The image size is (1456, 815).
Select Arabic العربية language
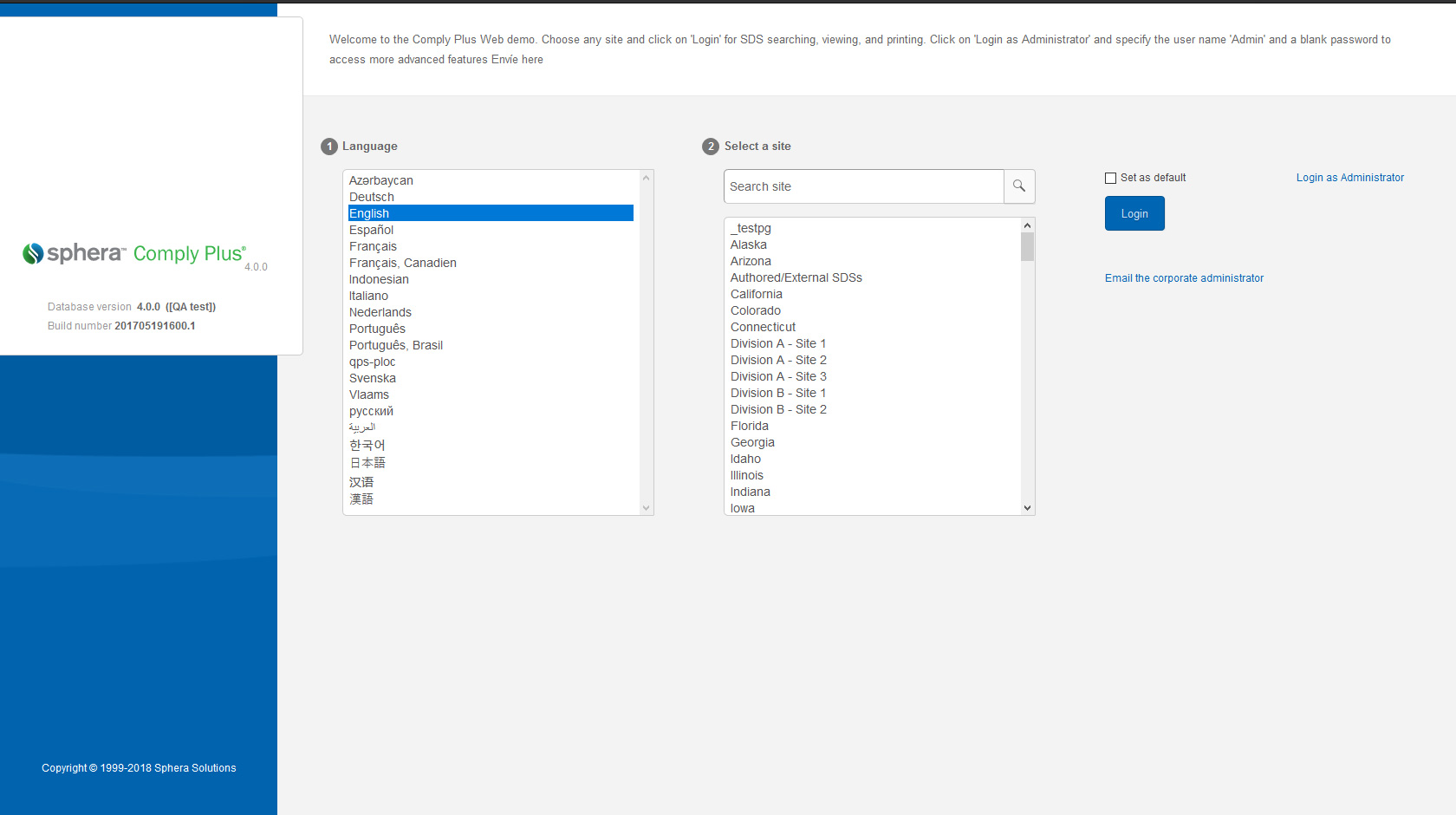click(x=491, y=427)
